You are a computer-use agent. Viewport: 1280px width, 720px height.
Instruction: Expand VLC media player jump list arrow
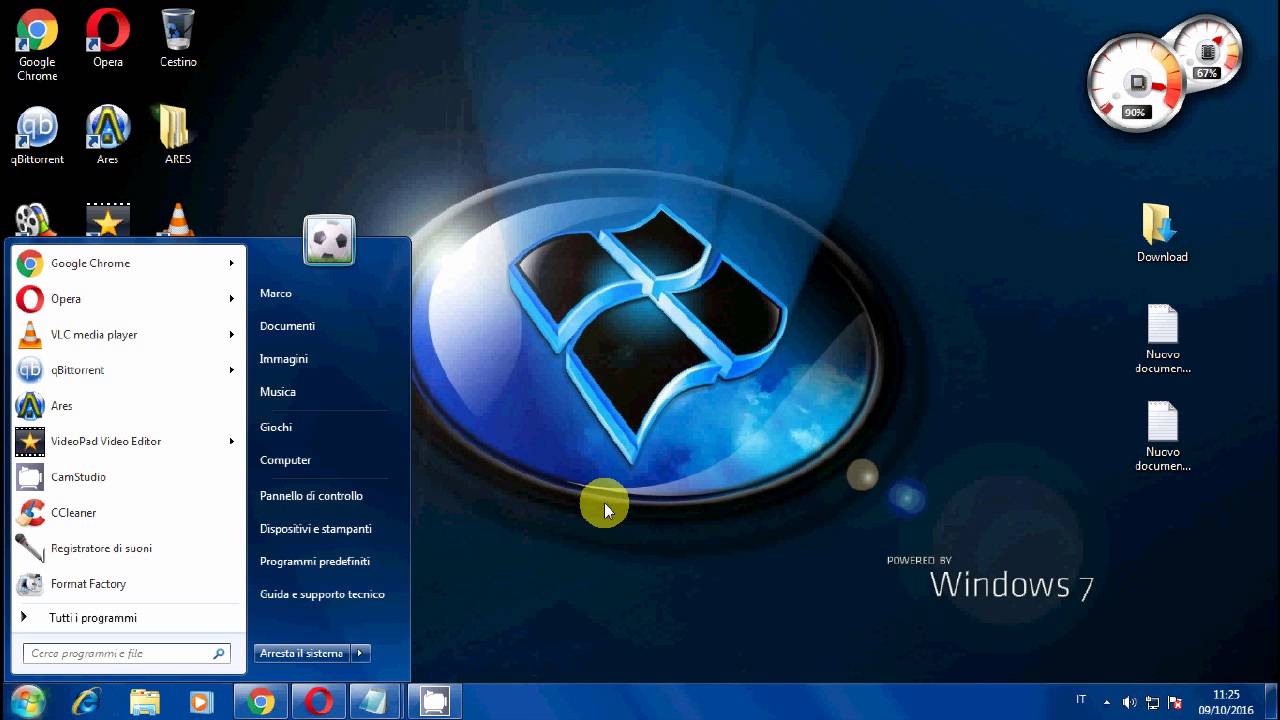231,334
